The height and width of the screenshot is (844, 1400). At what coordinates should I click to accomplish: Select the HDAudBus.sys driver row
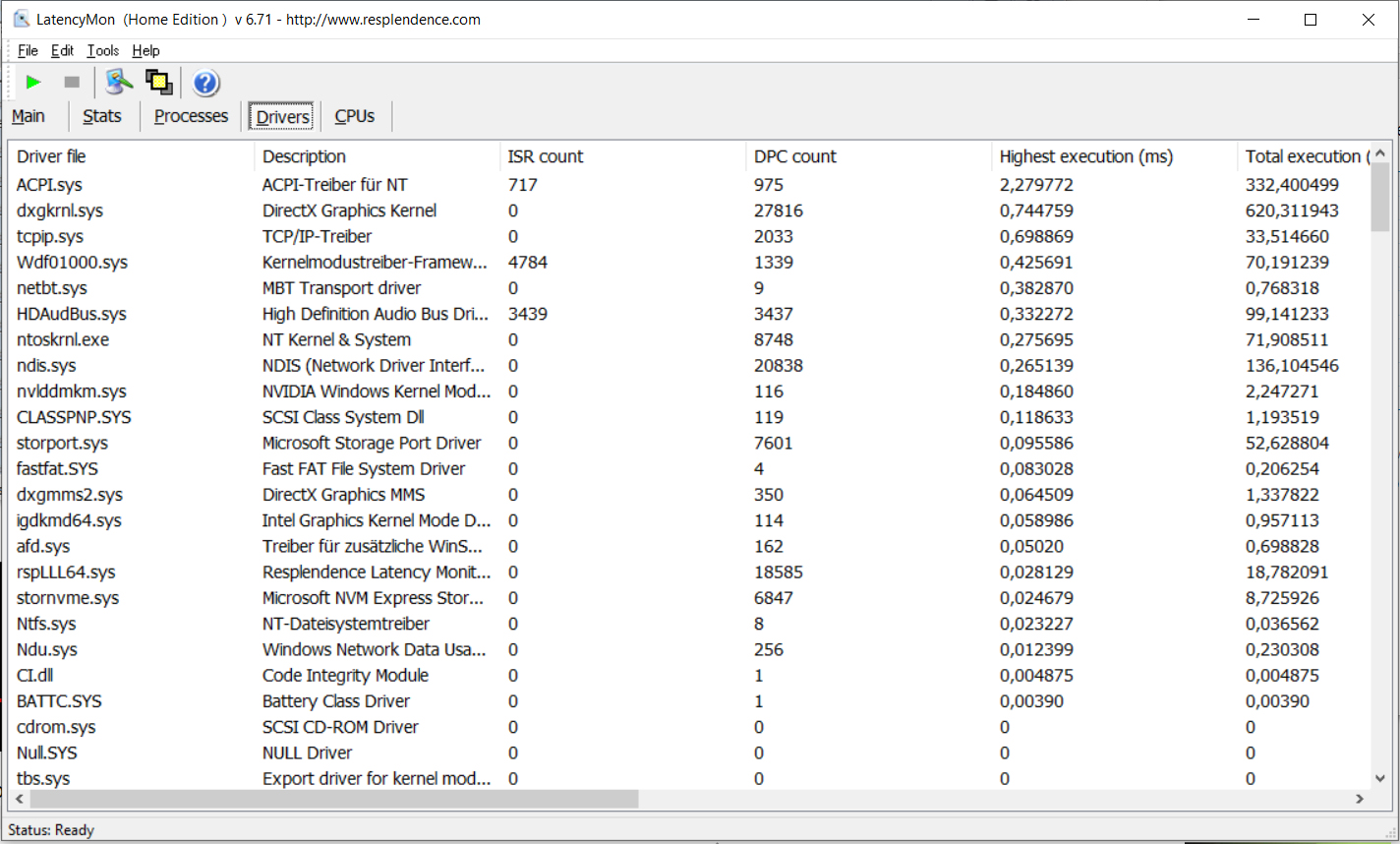coord(72,314)
